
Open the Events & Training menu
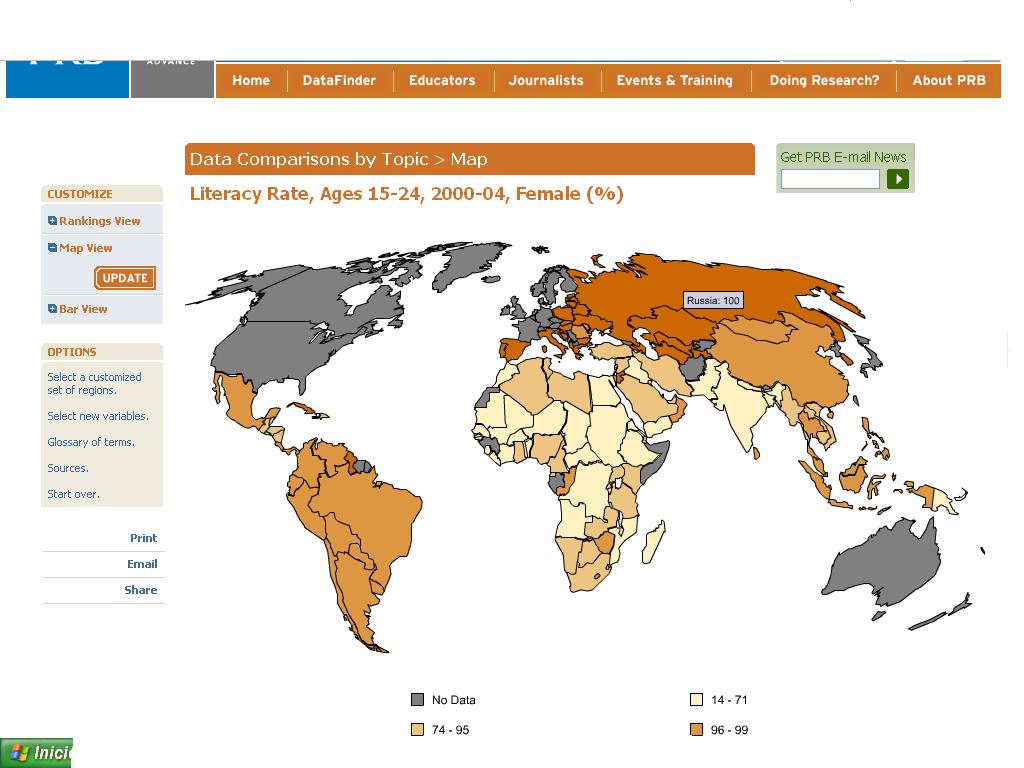click(674, 80)
